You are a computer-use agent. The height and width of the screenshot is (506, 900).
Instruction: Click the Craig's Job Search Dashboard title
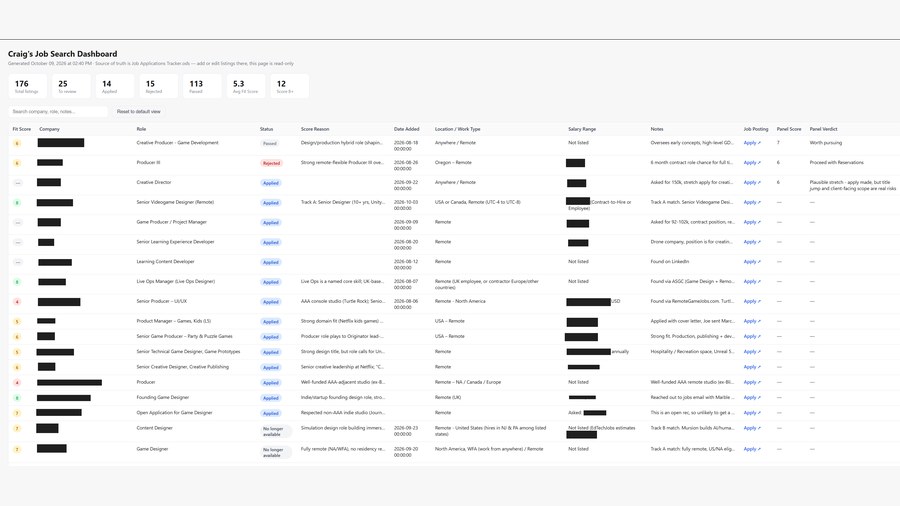coord(63,54)
